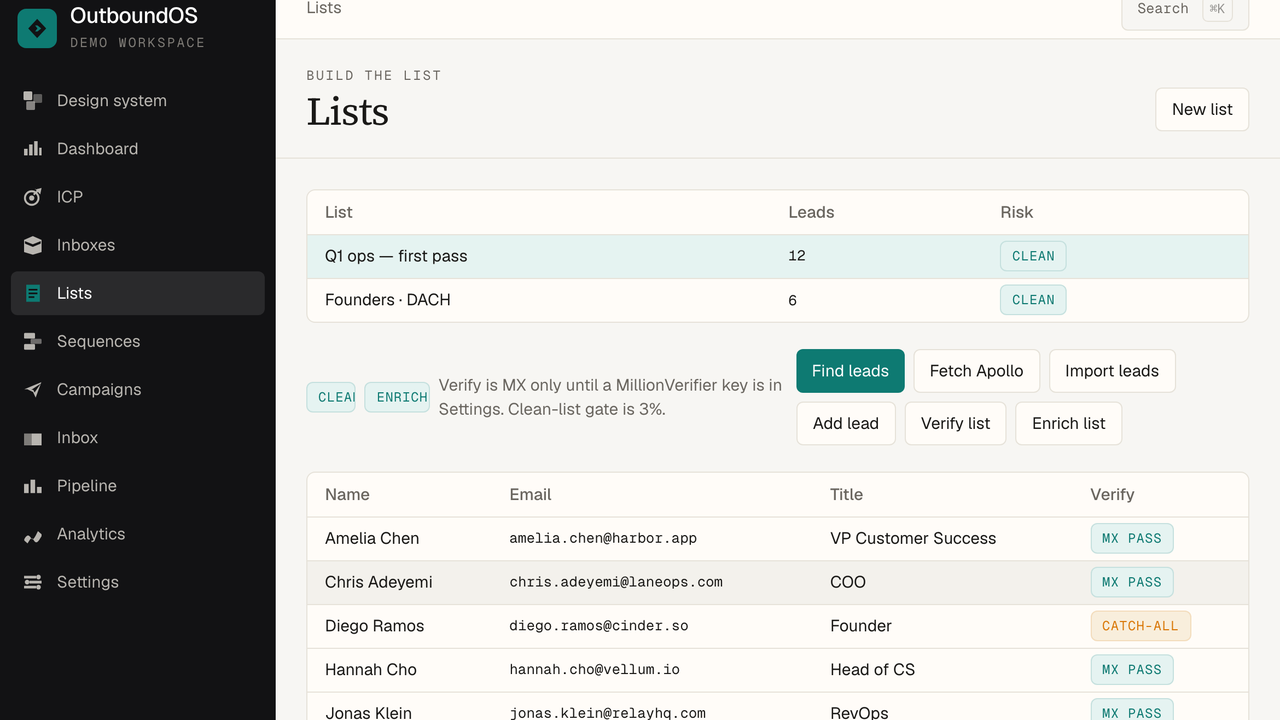Viewport: 1280px width, 720px height.
Task: Focus the Search field
Action: pyautogui.click(x=1185, y=10)
